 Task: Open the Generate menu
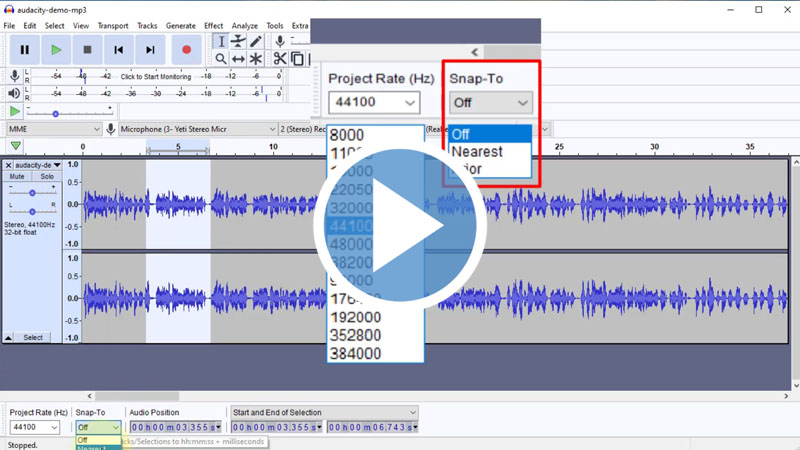click(180, 25)
